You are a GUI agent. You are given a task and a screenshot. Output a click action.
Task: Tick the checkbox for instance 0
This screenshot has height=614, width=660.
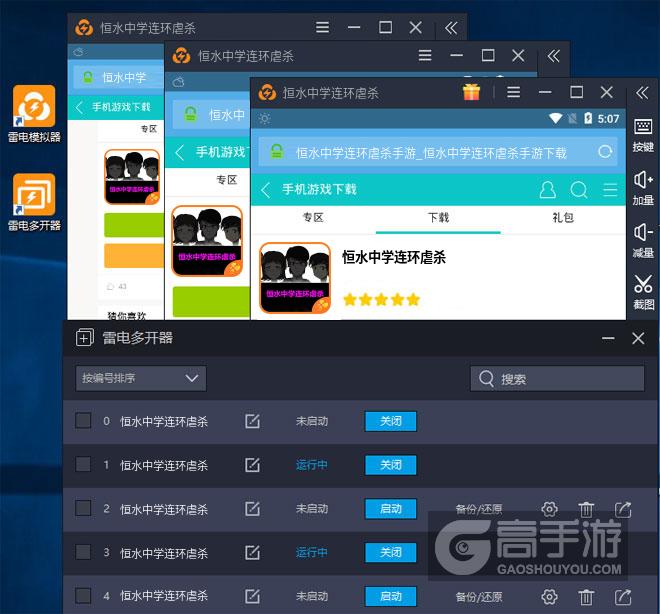click(x=83, y=420)
